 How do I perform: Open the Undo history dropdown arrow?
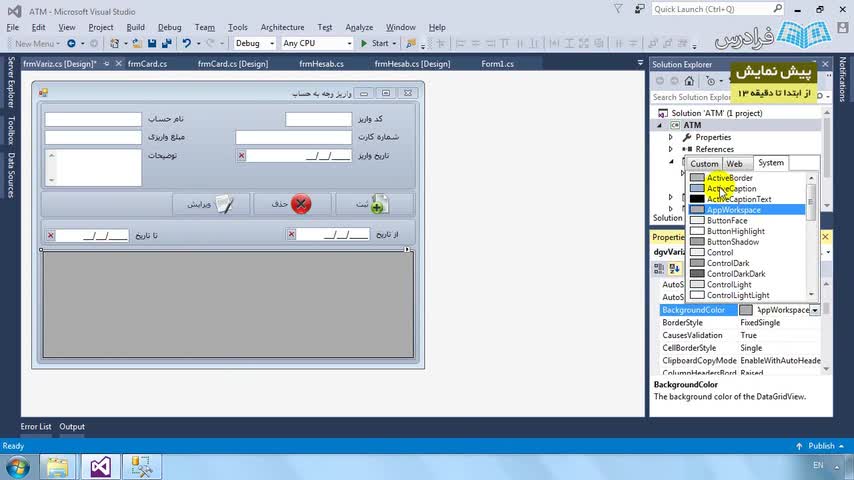click(198, 43)
